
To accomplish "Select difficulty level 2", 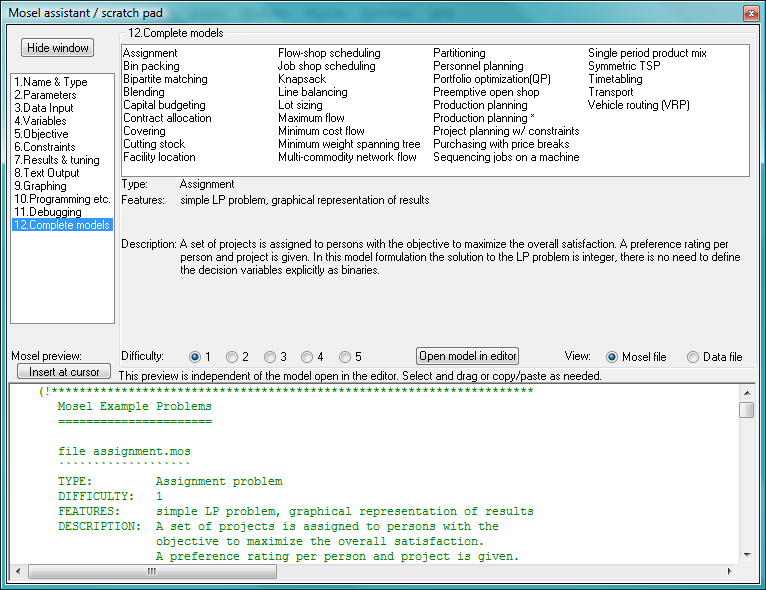I will pos(233,357).
